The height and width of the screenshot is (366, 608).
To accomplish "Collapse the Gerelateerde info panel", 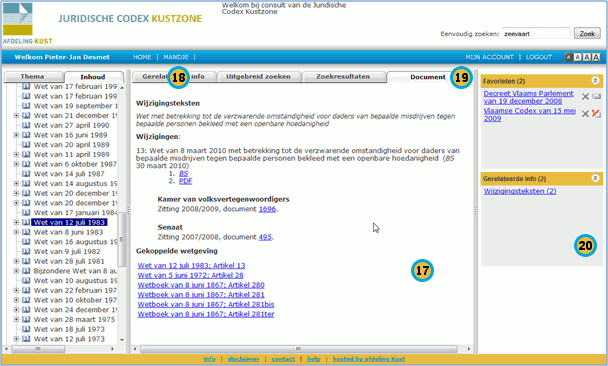I will coord(595,178).
